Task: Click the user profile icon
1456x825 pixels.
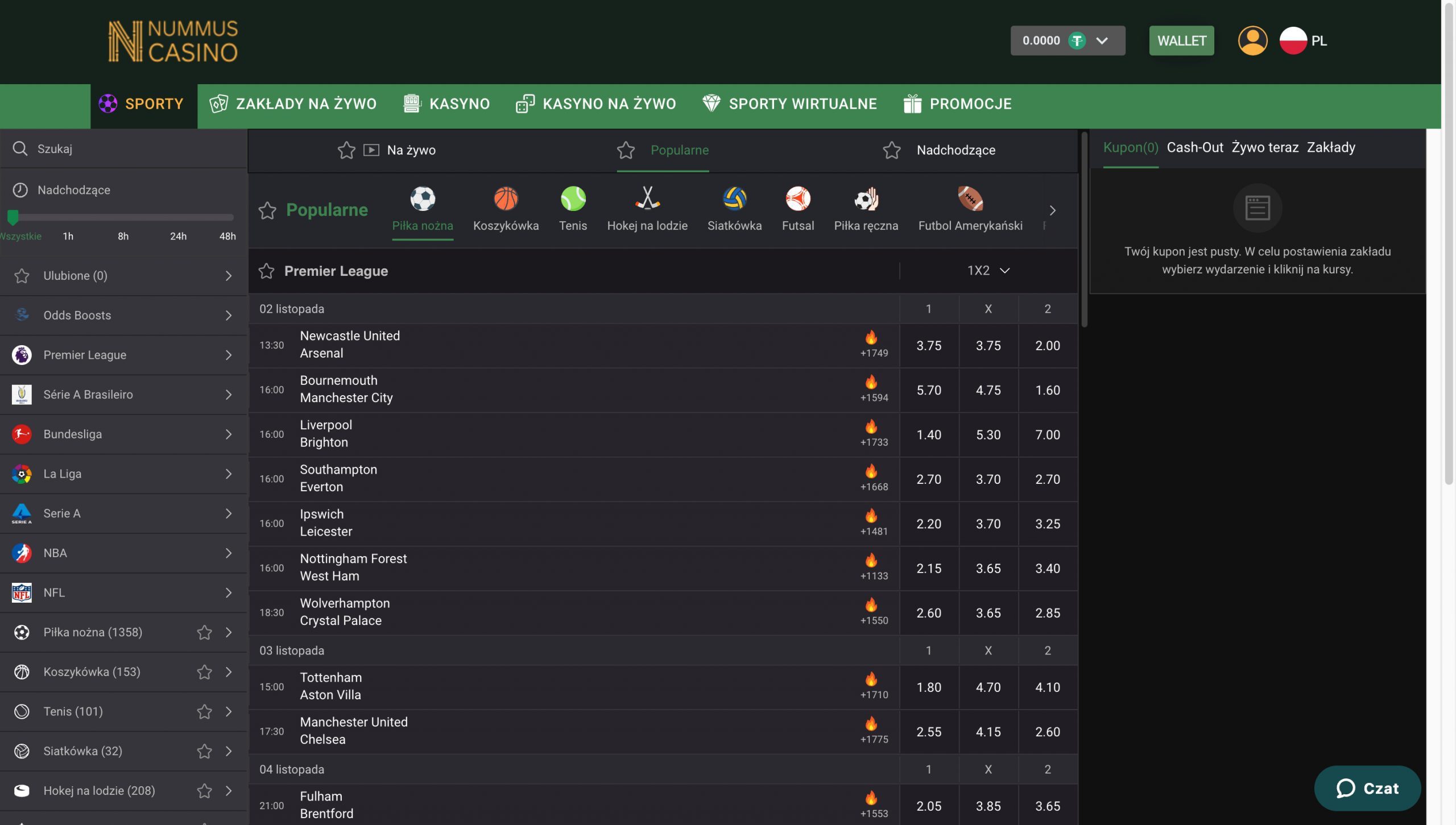Action: click(1252, 40)
